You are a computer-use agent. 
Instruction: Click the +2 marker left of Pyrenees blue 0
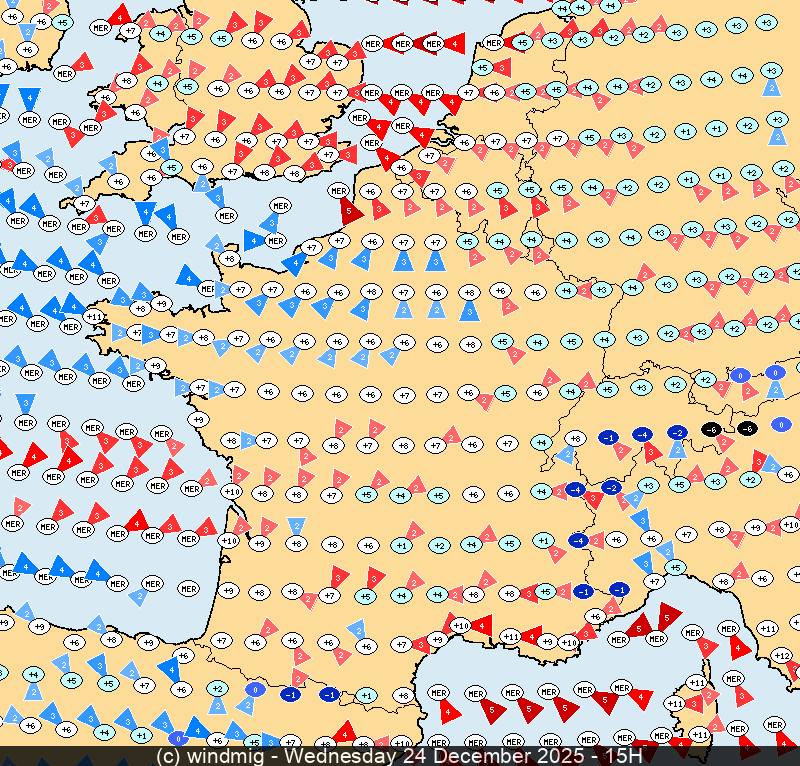tap(217, 688)
